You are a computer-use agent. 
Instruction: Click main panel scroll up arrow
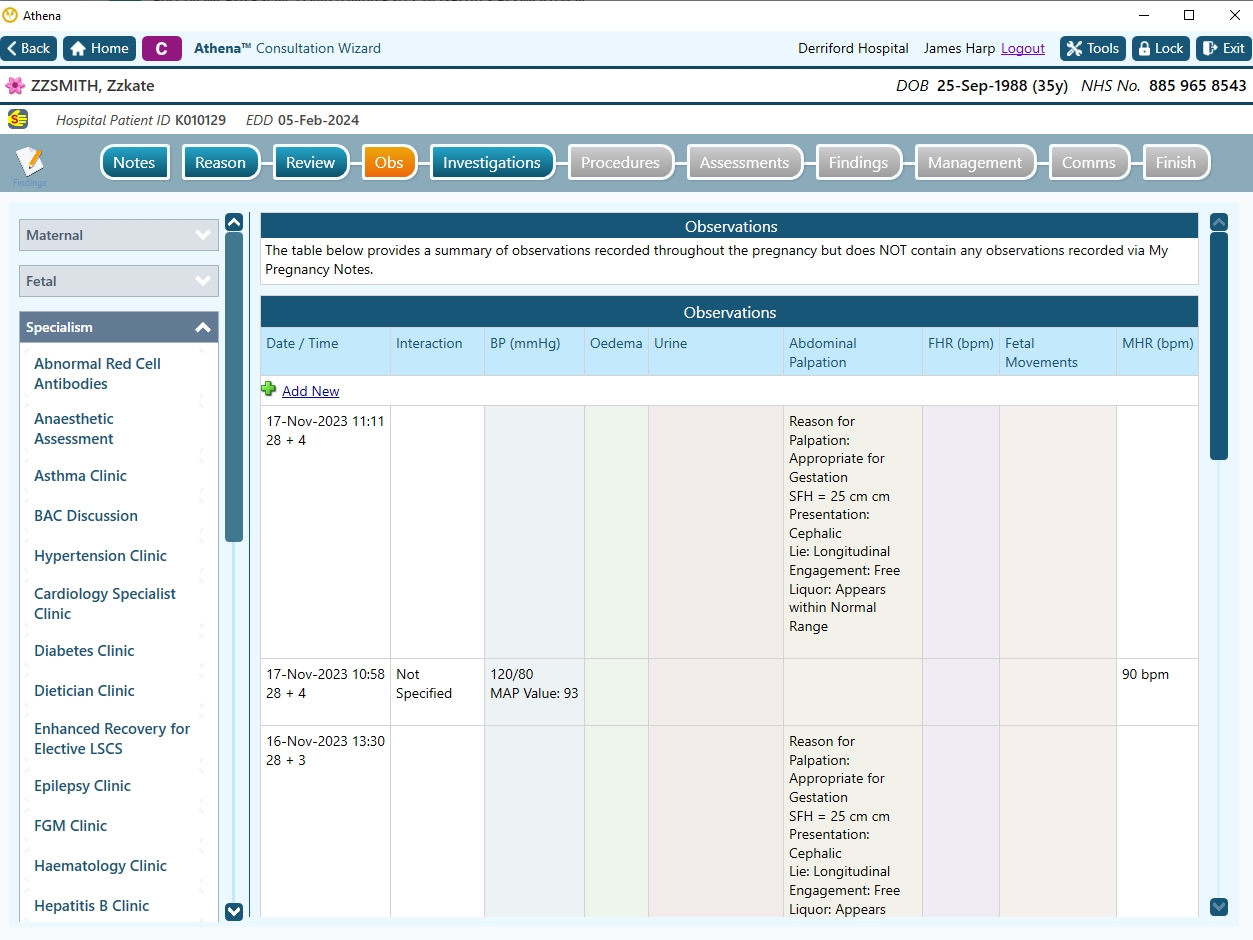click(1219, 222)
